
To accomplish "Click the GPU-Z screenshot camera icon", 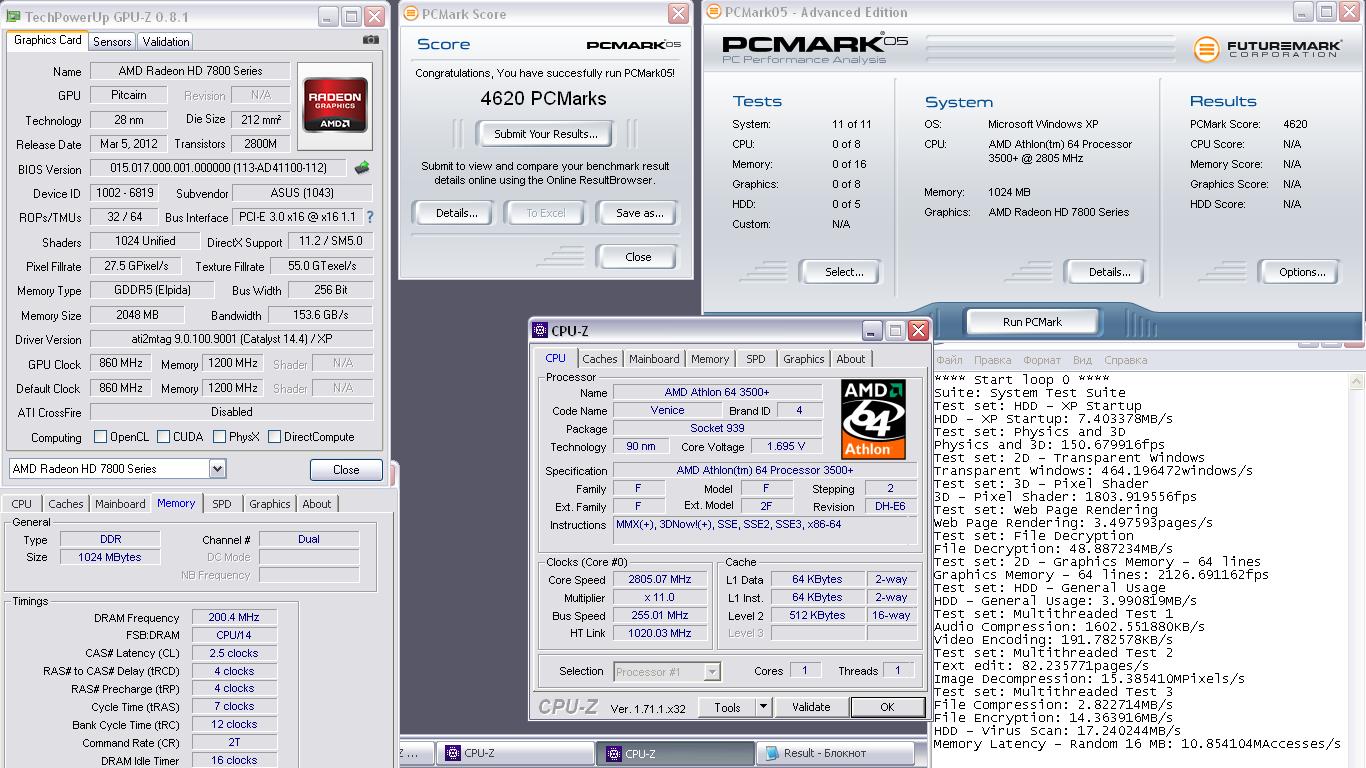I will point(371,40).
